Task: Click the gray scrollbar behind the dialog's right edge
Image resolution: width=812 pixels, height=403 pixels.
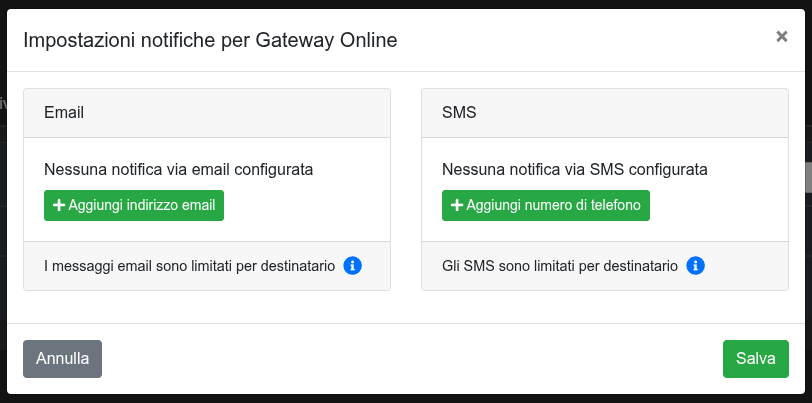Action: click(x=808, y=176)
